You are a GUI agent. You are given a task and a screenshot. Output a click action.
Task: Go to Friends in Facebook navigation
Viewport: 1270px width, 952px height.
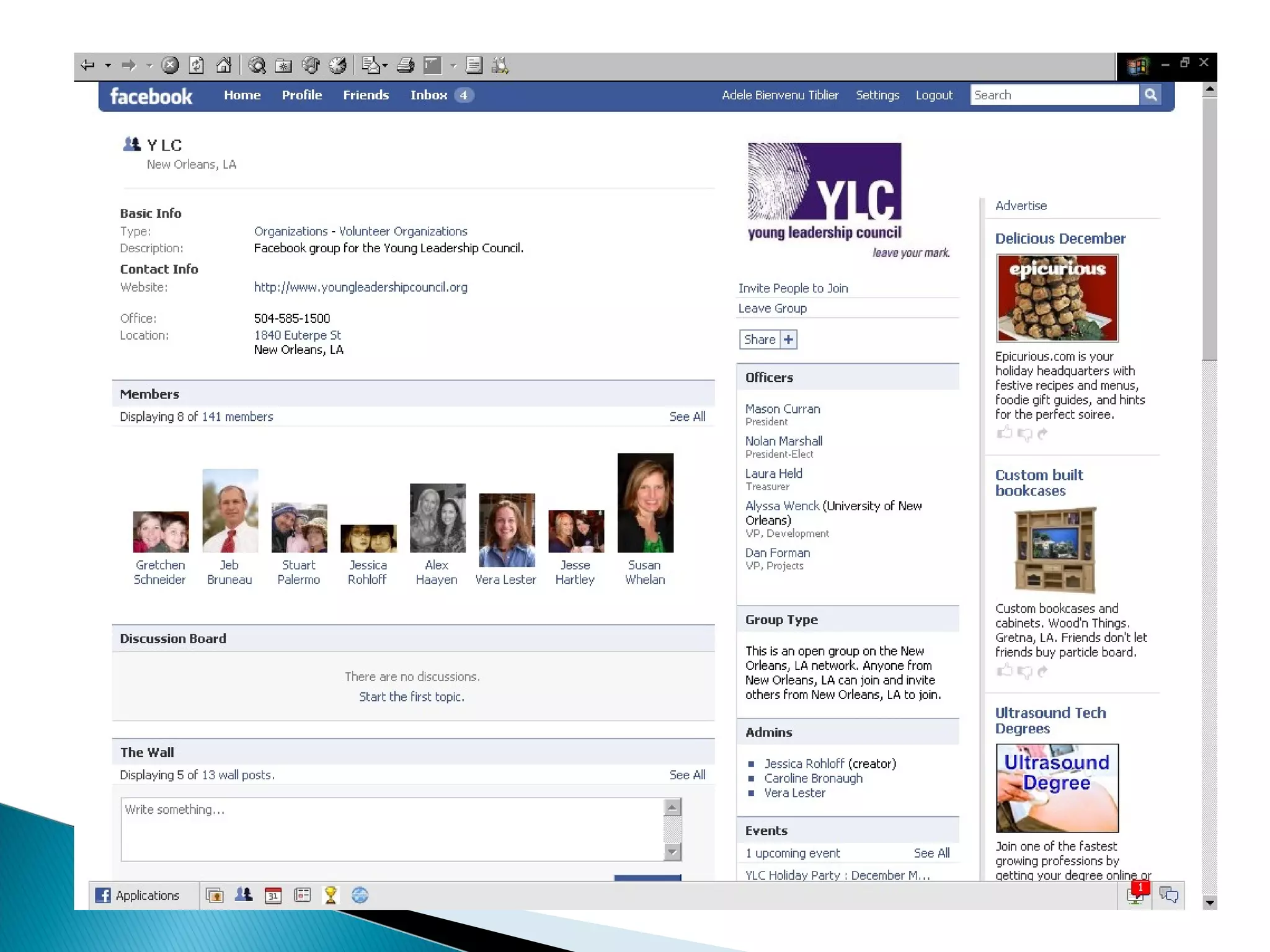pos(366,95)
